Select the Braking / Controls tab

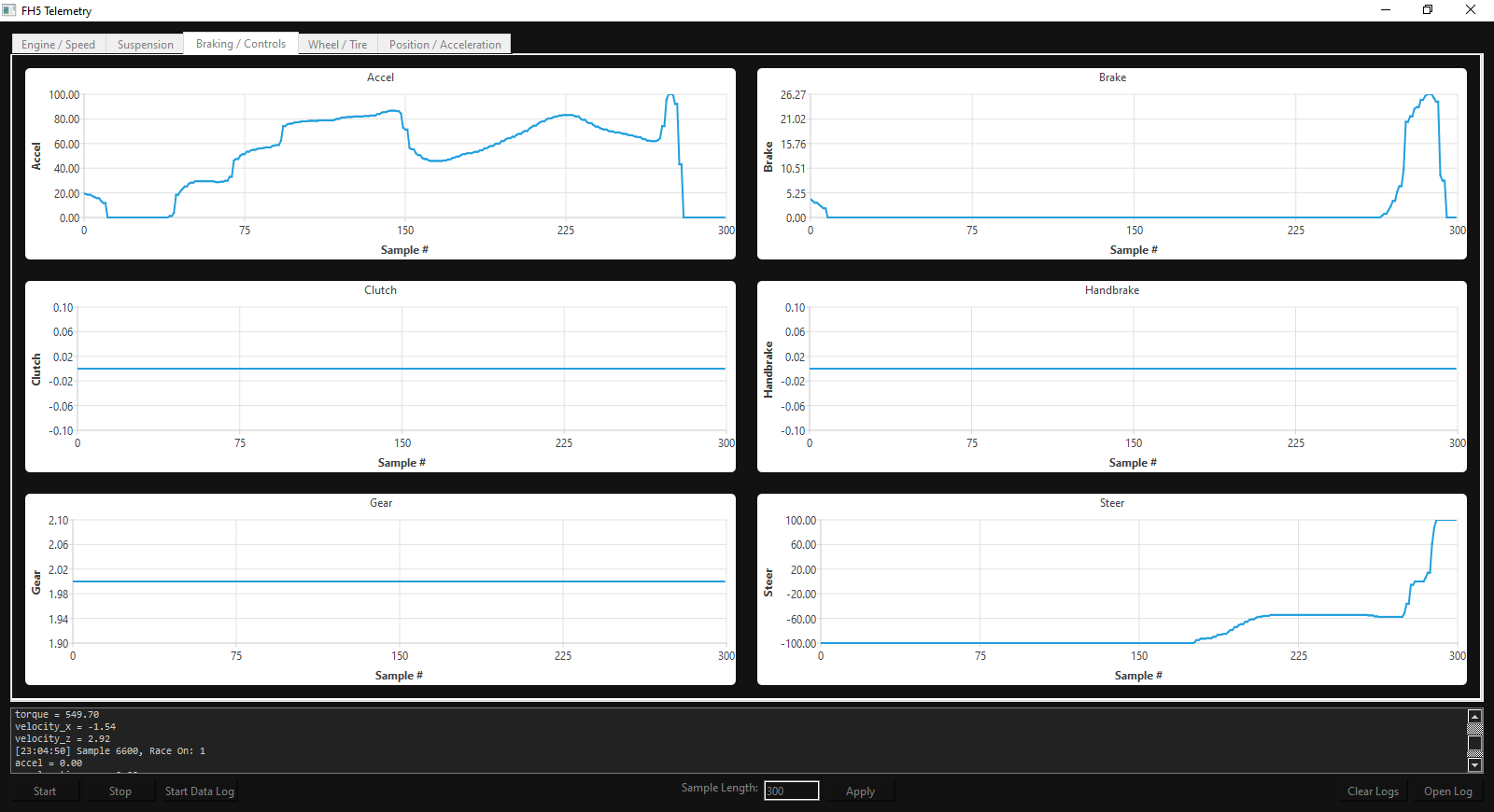point(241,44)
